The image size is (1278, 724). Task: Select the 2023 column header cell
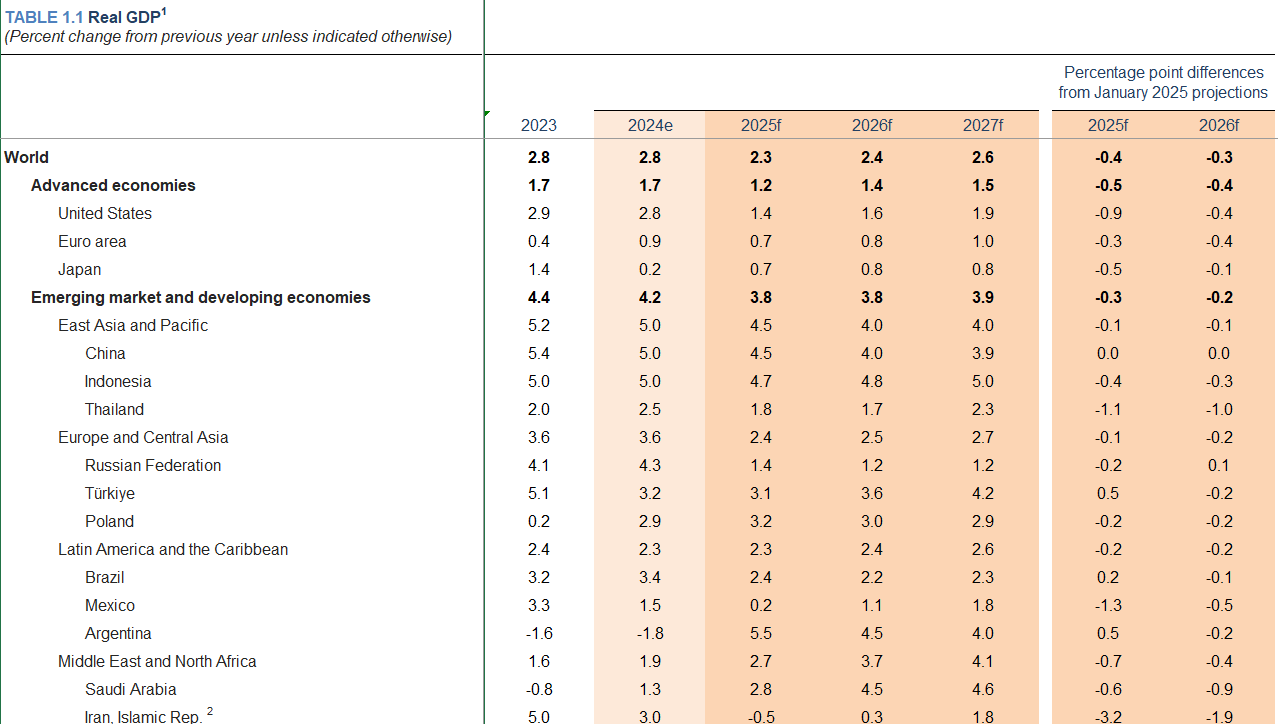538,125
